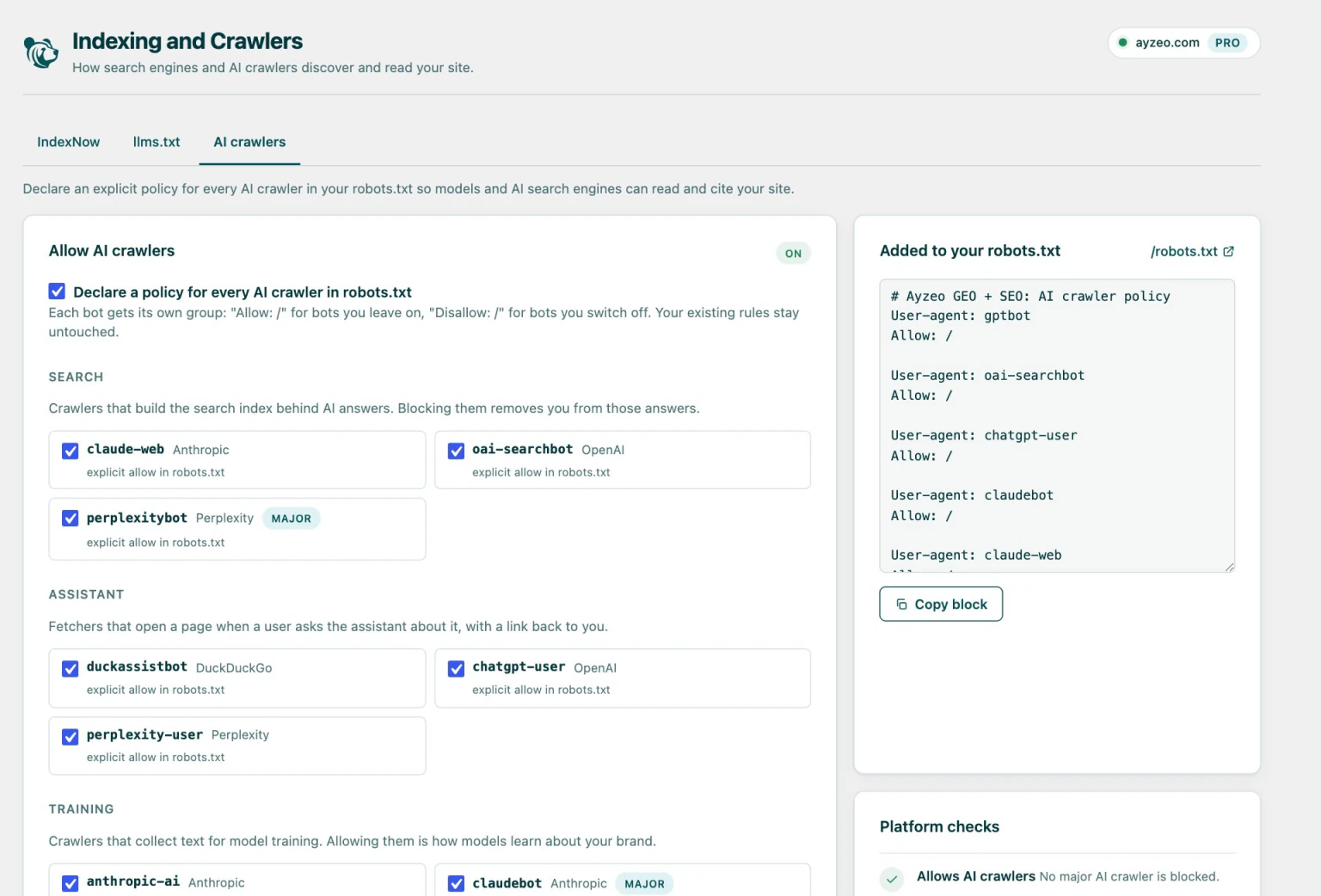The width and height of the screenshot is (1321, 896).
Task: Disable the chatgpt-user crawler checkbox
Action: pos(457,668)
